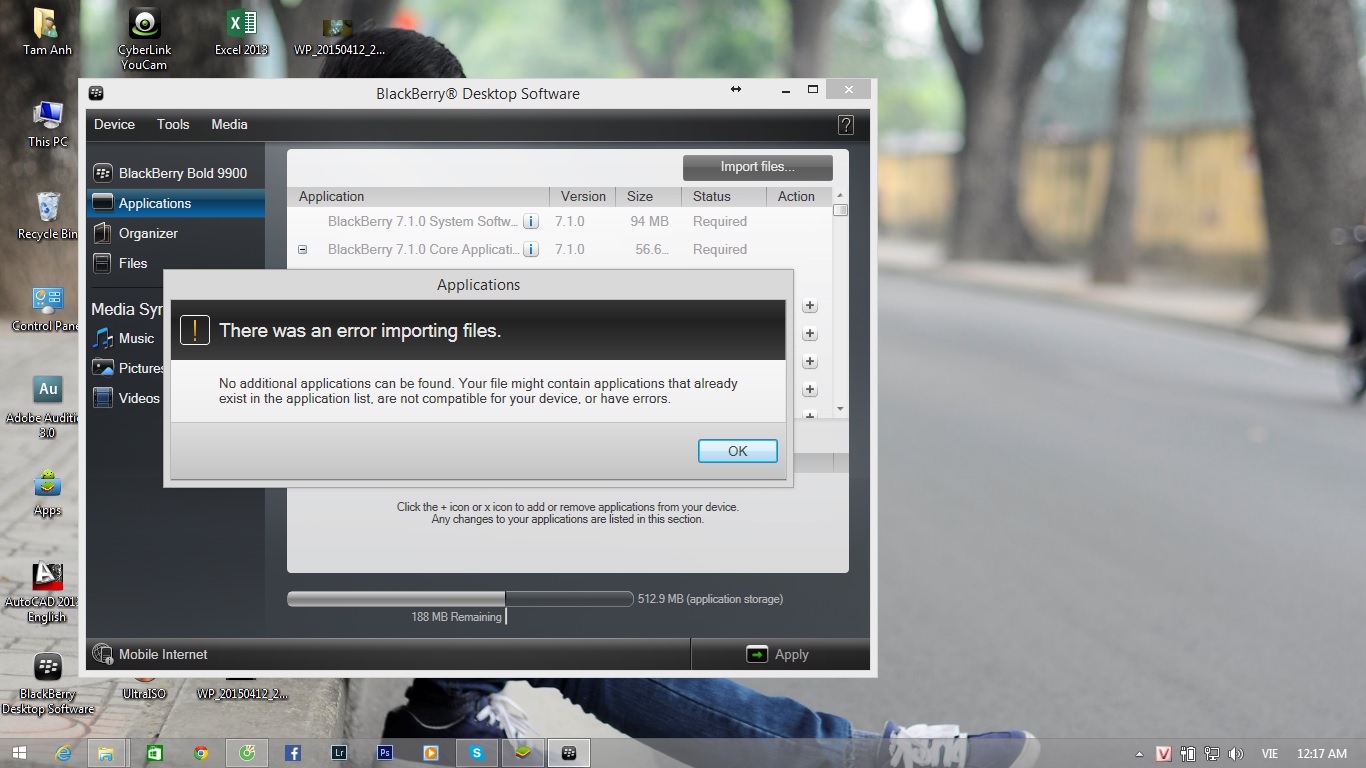
Task: Click OK in the import error dialog
Action: pyautogui.click(x=737, y=451)
